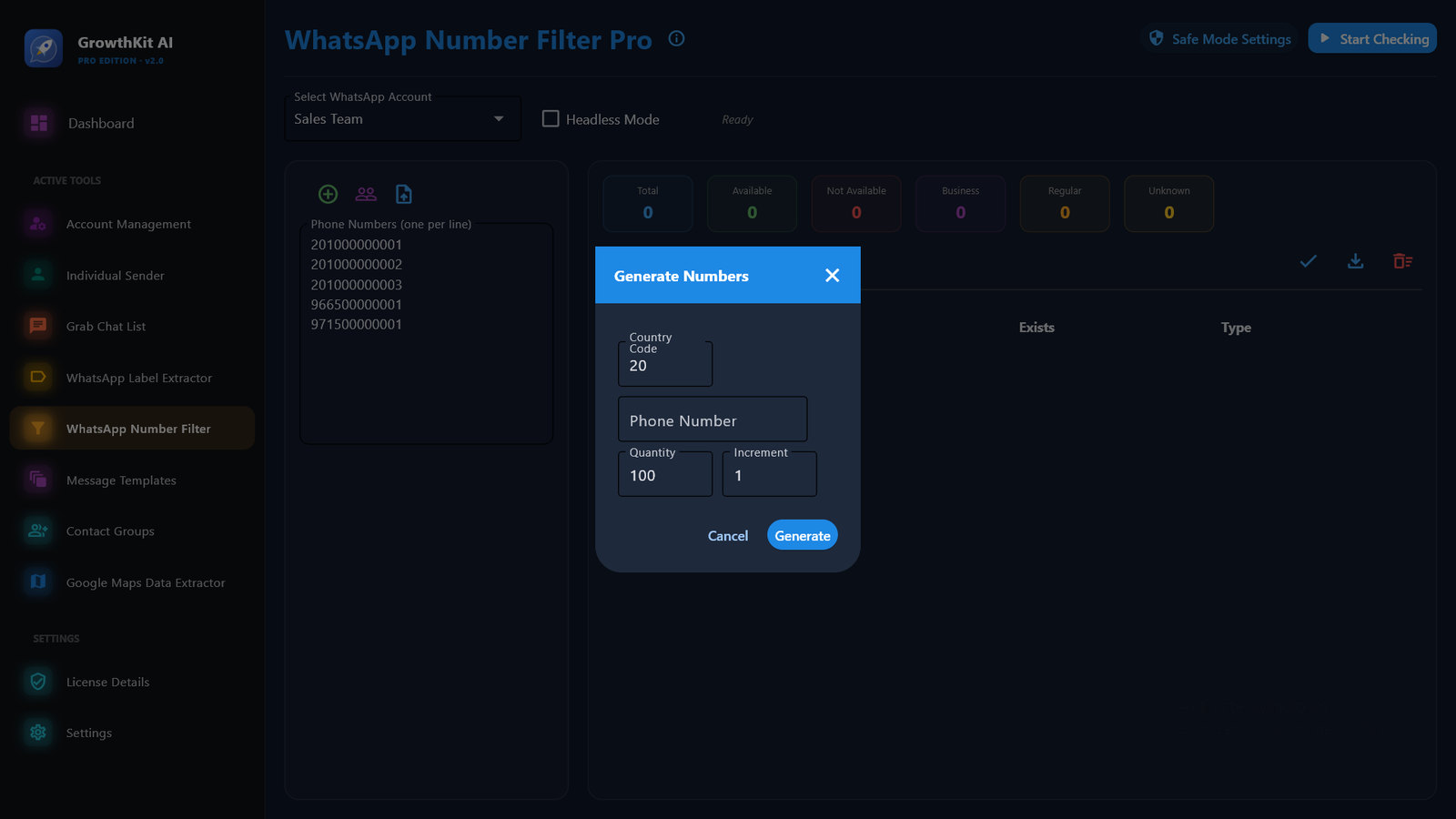1456x819 pixels.
Task: Click the checkmark icon above results
Action: (x=1309, y=261)
